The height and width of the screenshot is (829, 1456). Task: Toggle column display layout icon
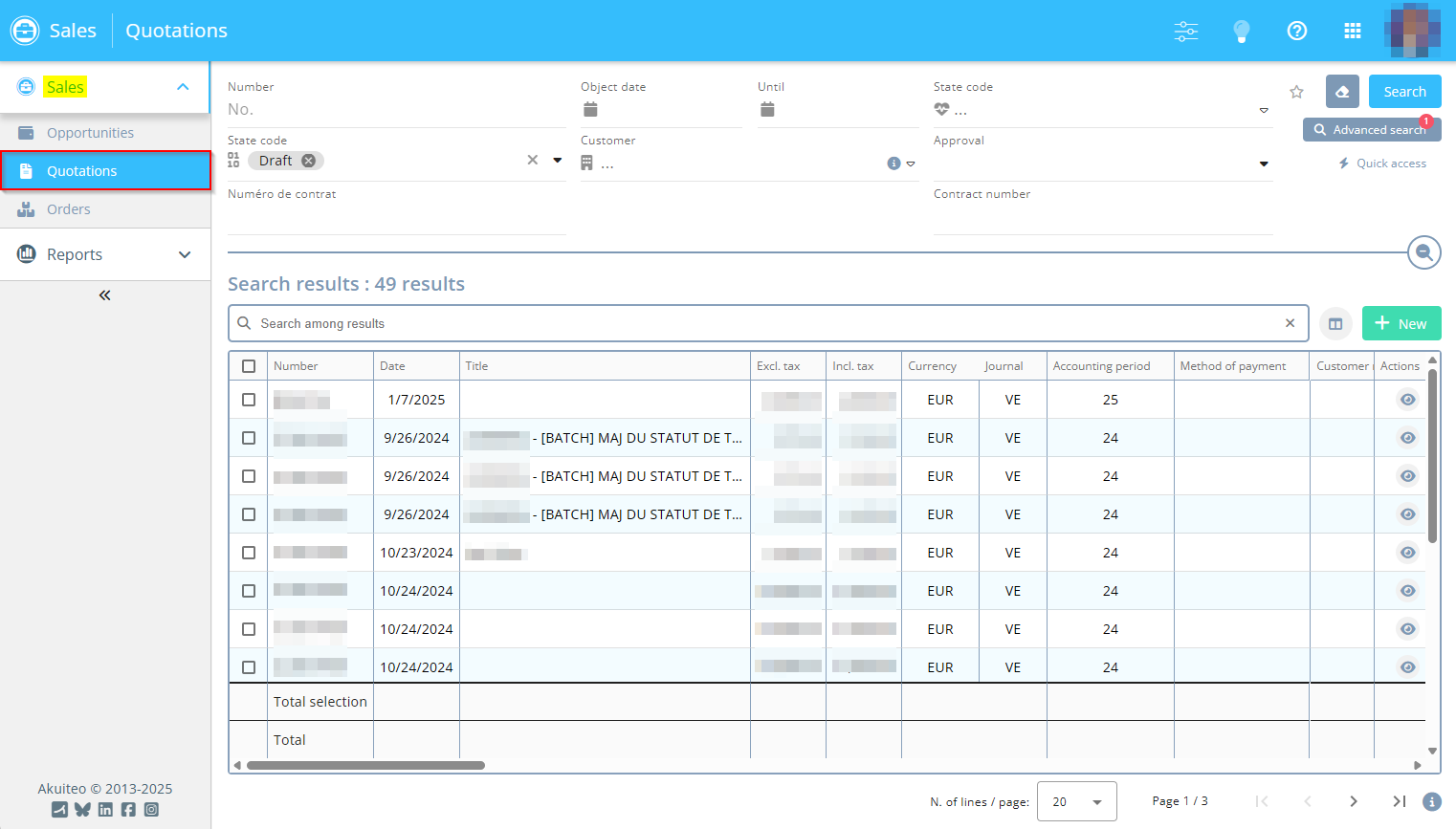1335,324
